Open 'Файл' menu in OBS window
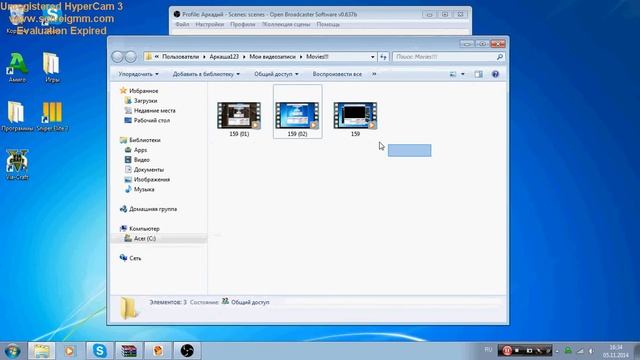 (x=182, y=24)
